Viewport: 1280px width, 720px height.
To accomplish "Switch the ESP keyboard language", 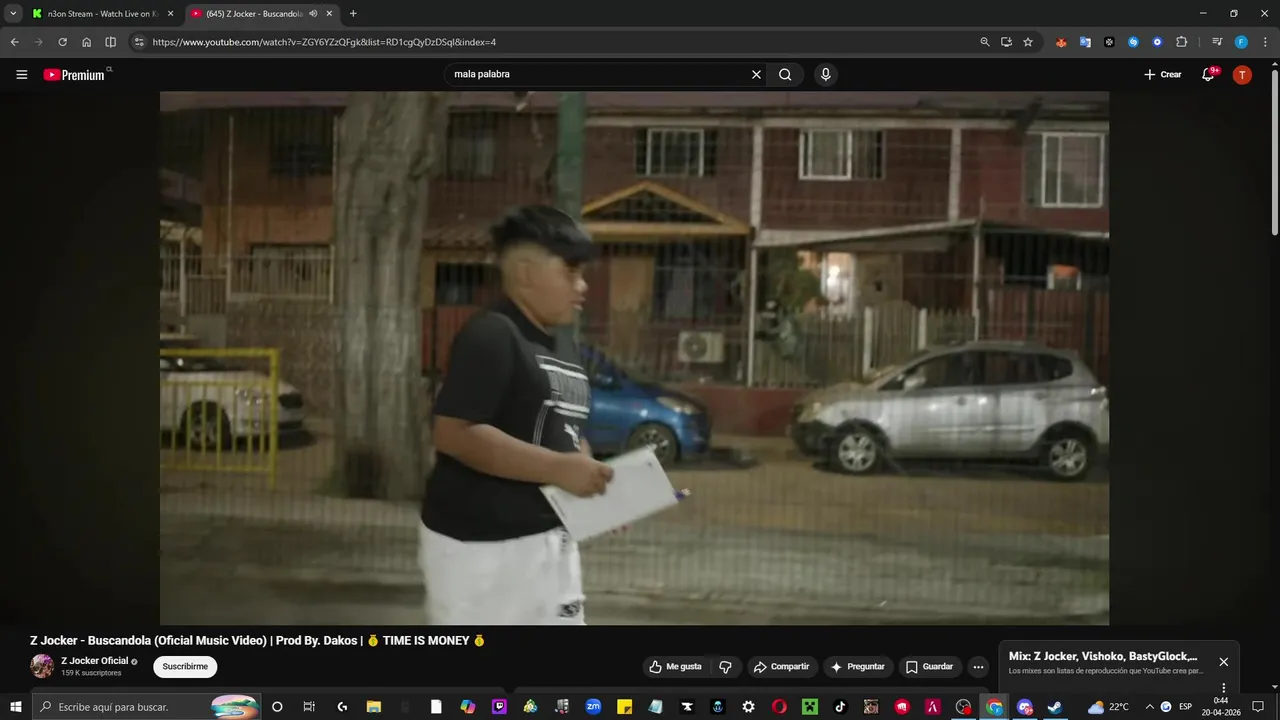I will (1186, 707).
